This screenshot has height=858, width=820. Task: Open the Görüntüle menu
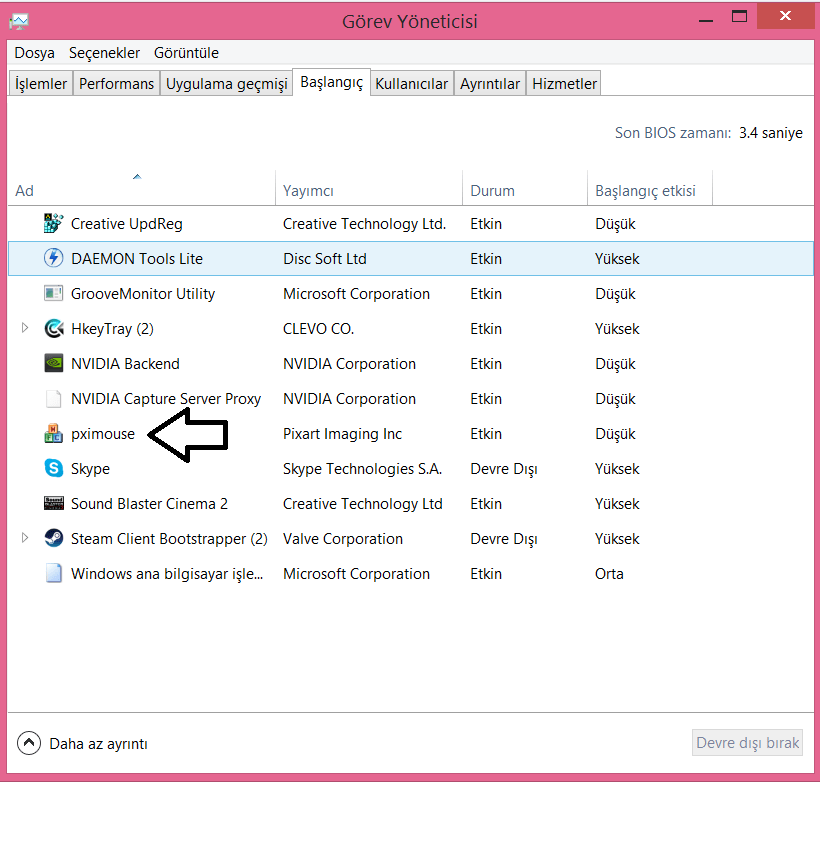coord(186,53)
